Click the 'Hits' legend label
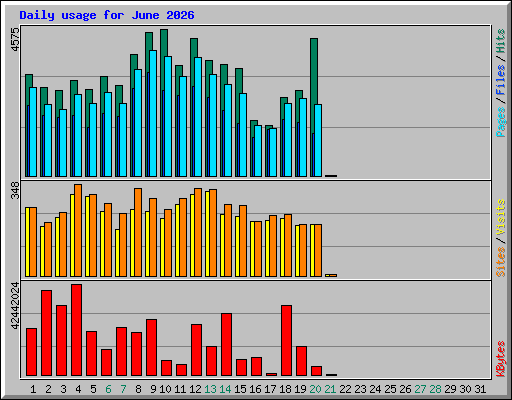The height and width of the screenshot is (400, 512). pos(500,41)
